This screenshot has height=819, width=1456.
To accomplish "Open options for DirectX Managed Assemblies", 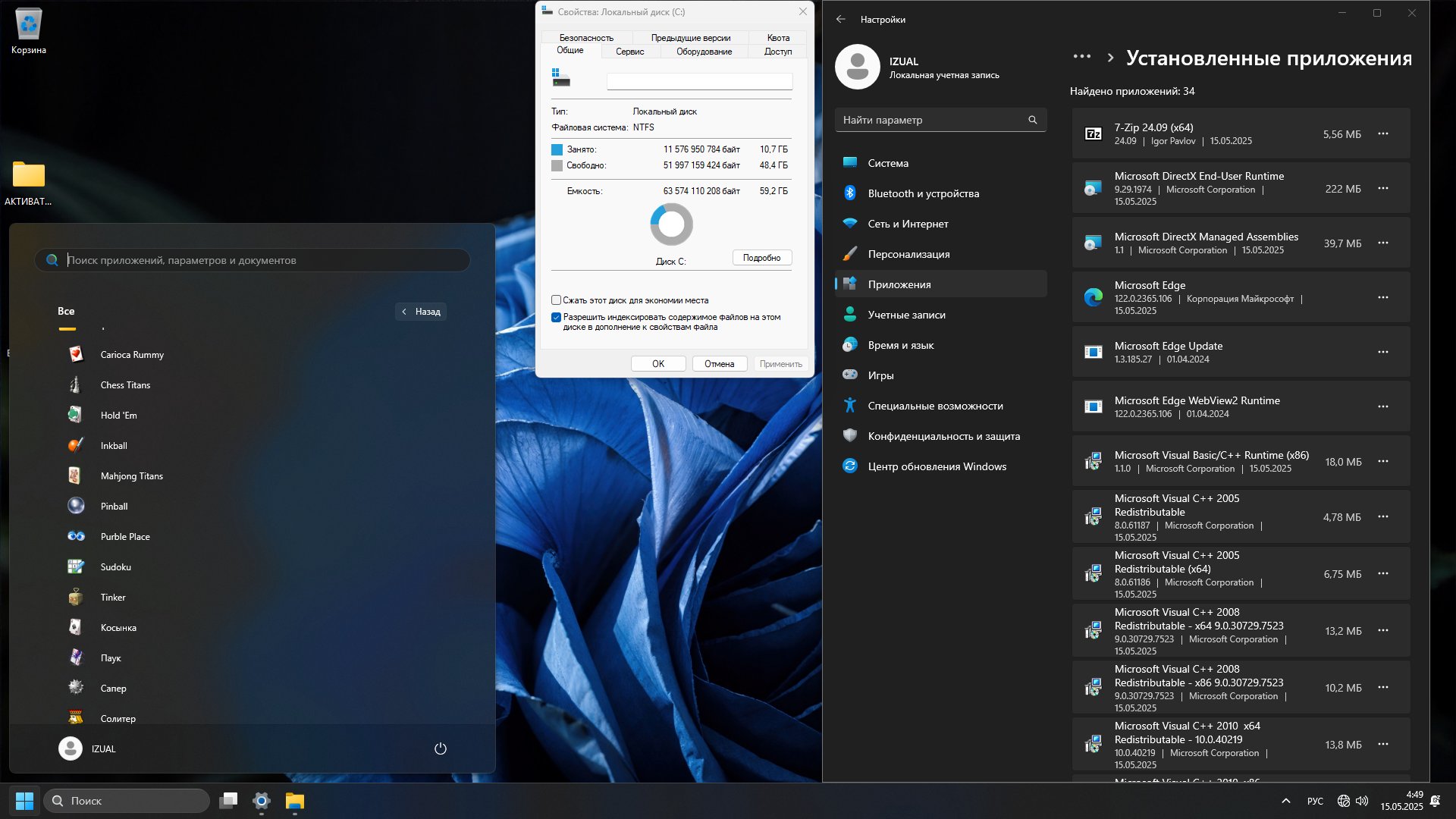I will (1383, 243).
